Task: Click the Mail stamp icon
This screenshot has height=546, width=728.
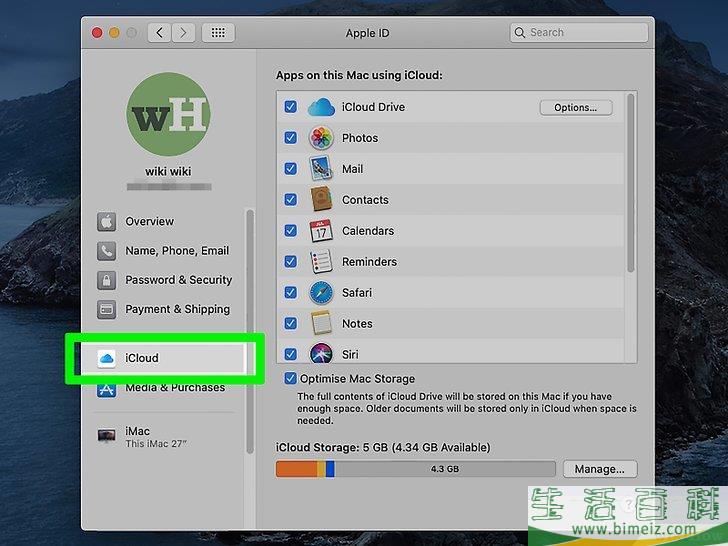Action: (321, 169)
